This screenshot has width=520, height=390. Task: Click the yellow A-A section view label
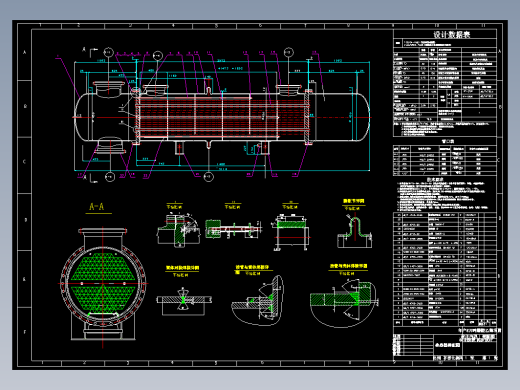pyautogui.click(x=97, y=207)
